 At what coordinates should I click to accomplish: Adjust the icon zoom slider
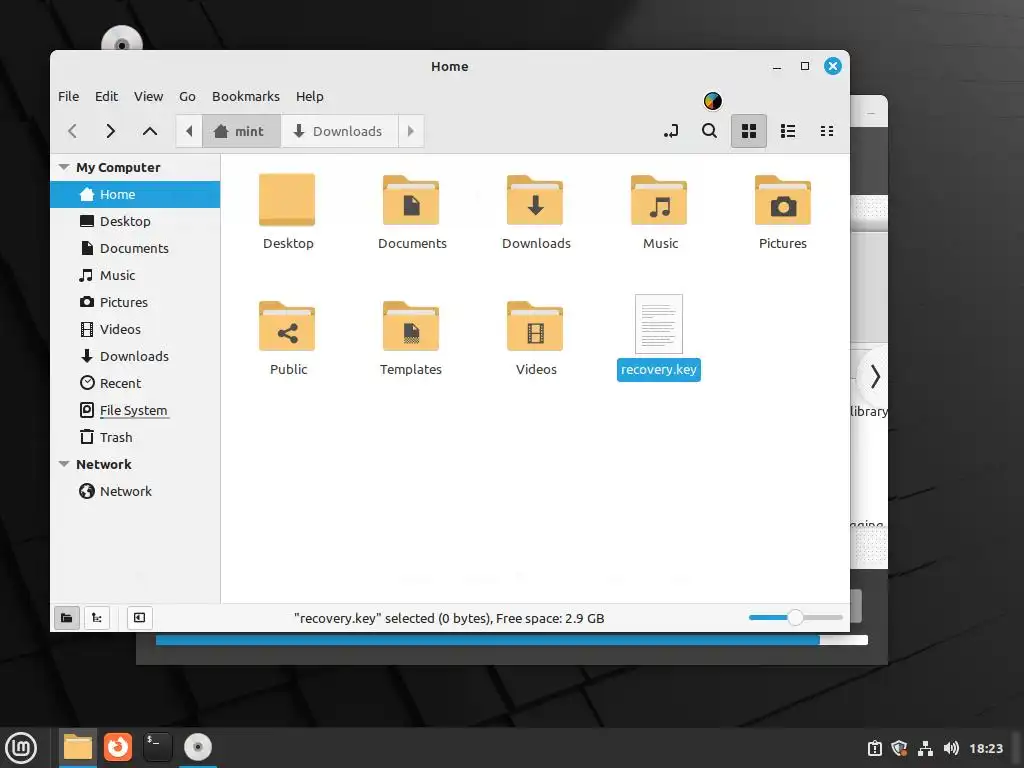pos(795,617)
